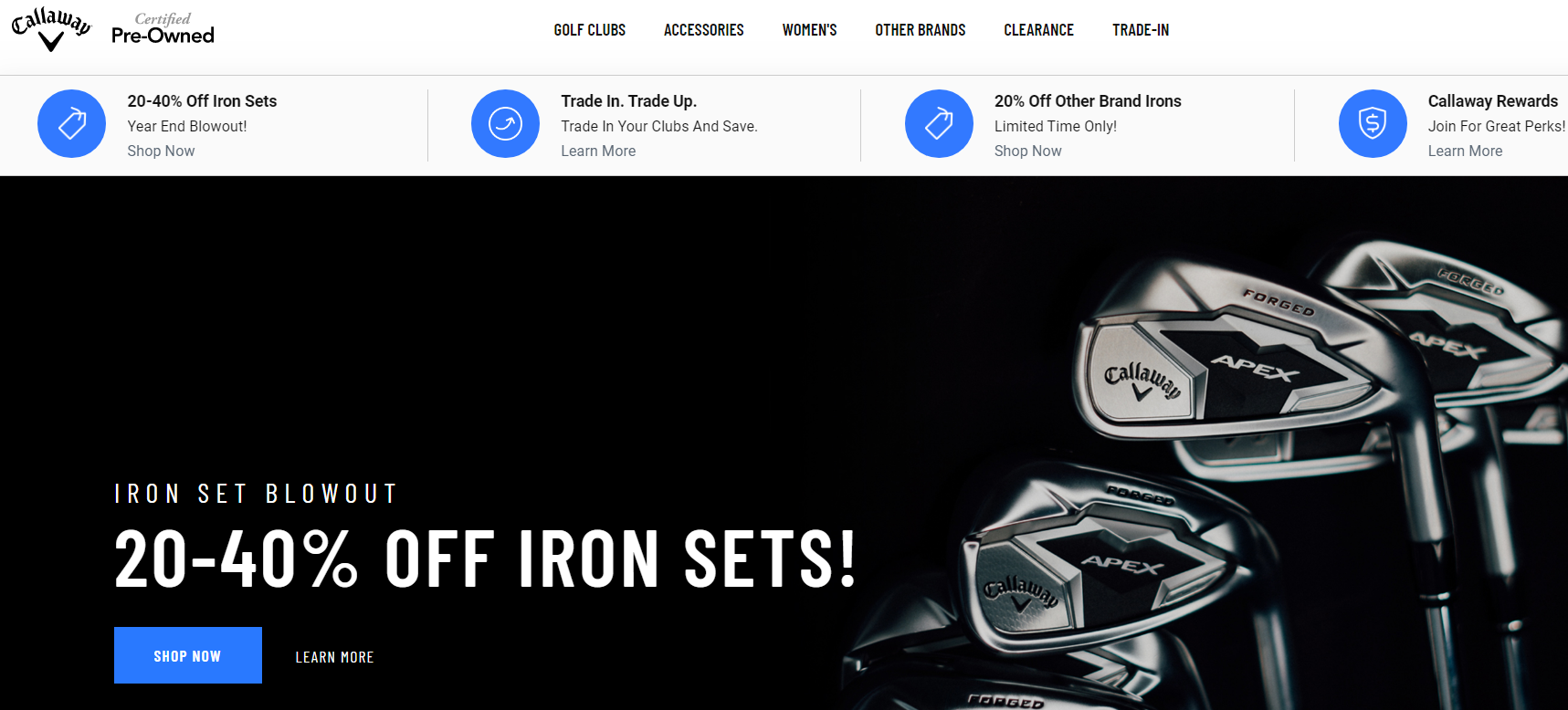Click the Callaway Rewards shield icon
The width and height of the screenshot is (1568, 710).
(x=1373, y=123)
